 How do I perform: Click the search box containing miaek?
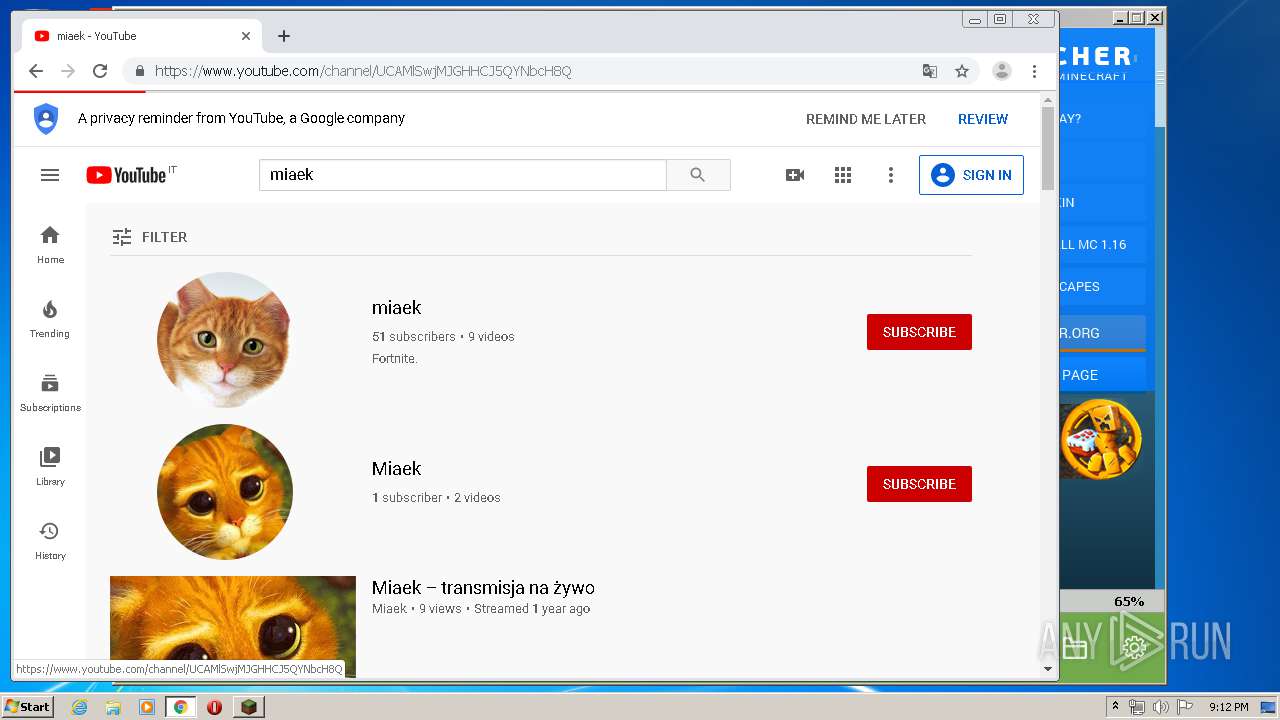point(463,175)
